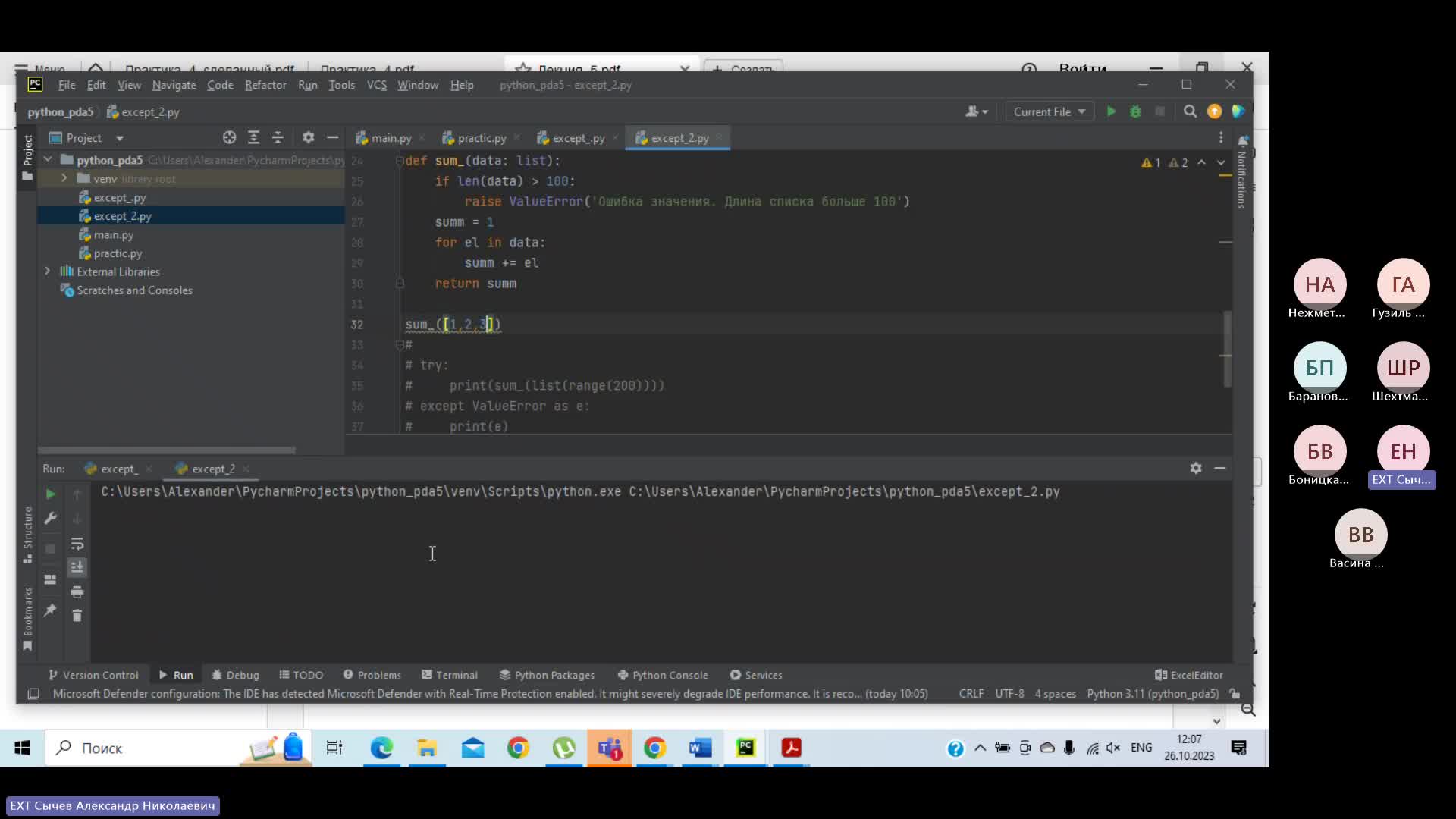Expand all items in Project panel
Image resolution: width=1456 pixels, height=819 pixels.
(253, 137)
